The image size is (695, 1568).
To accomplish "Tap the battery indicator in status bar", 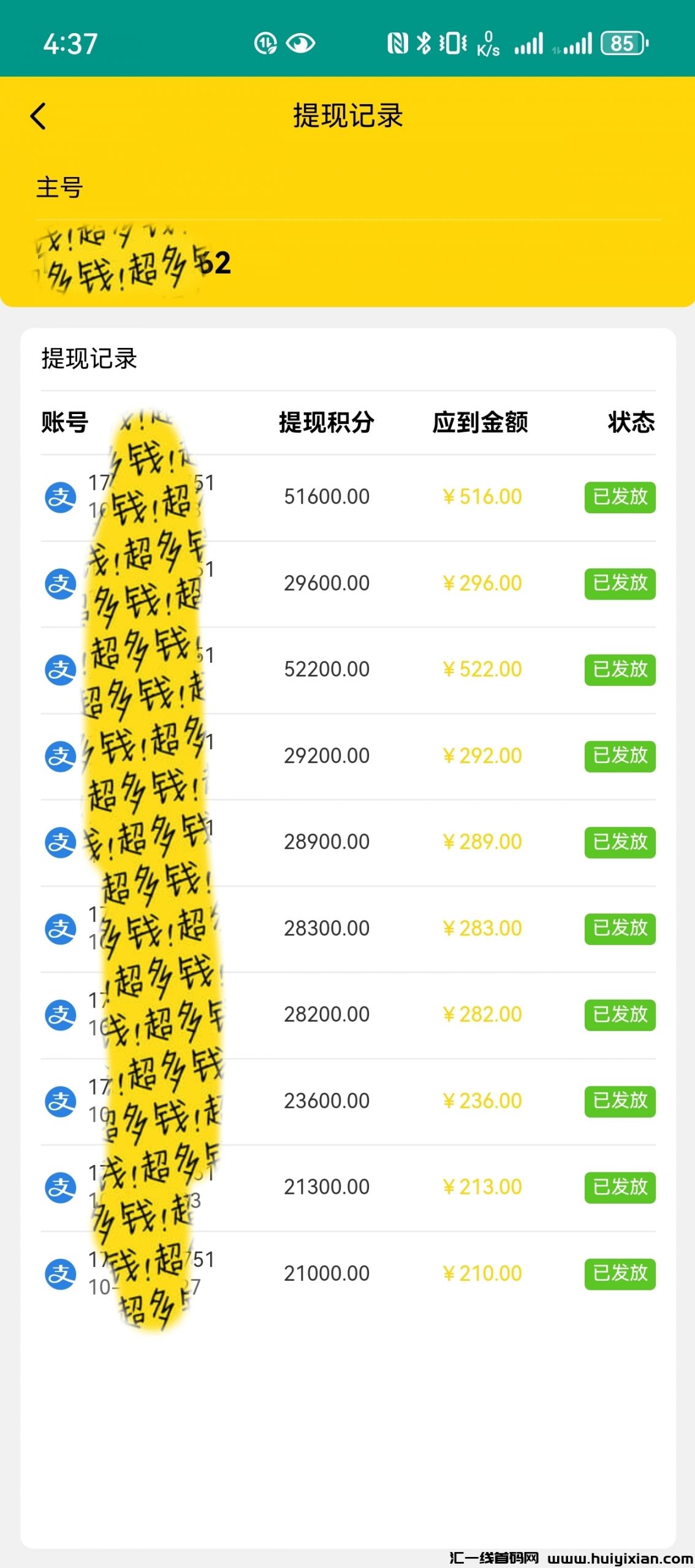I will (x=624, y=43).
